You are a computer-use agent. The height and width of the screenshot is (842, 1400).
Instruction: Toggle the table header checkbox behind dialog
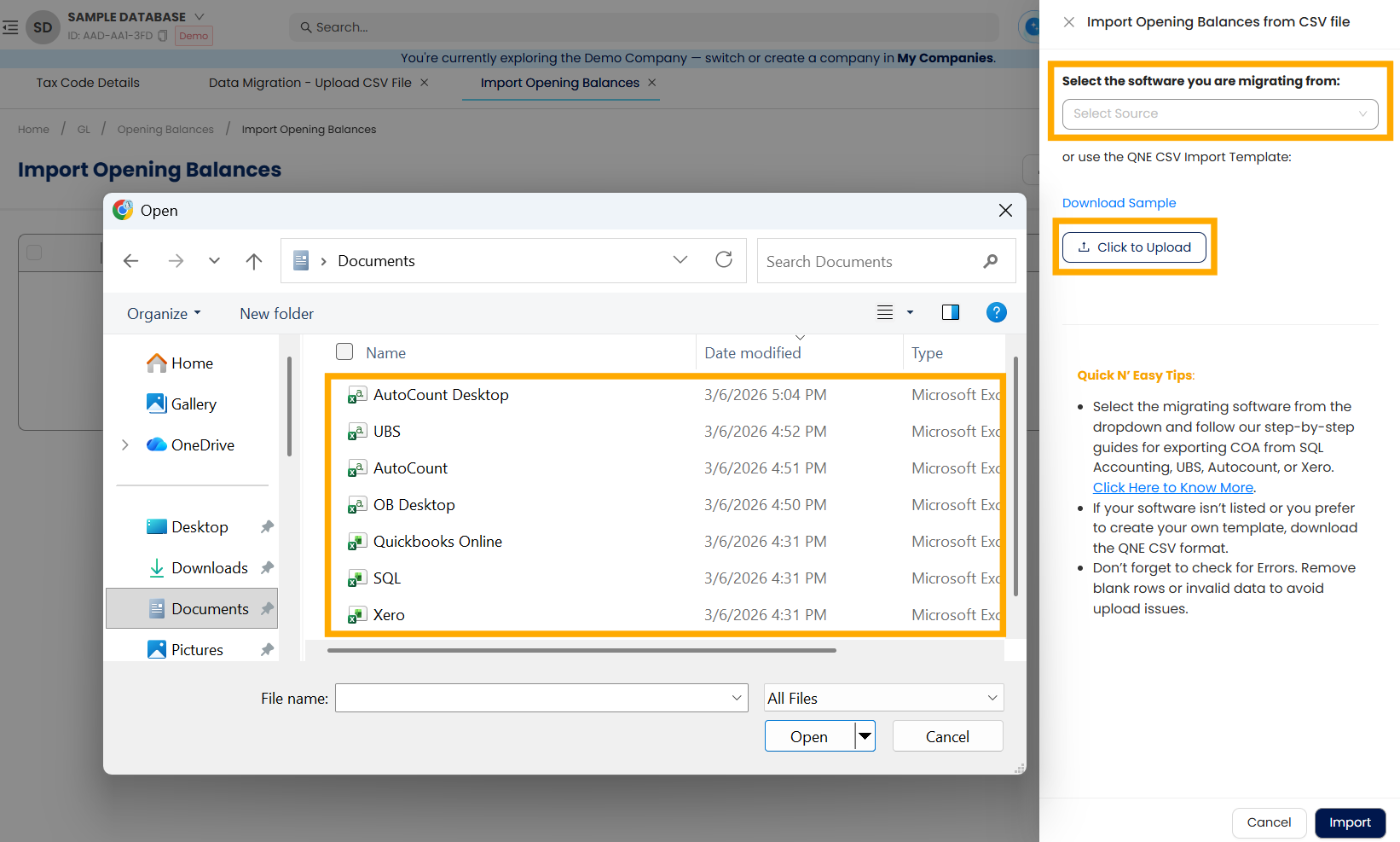coord(34,253)
